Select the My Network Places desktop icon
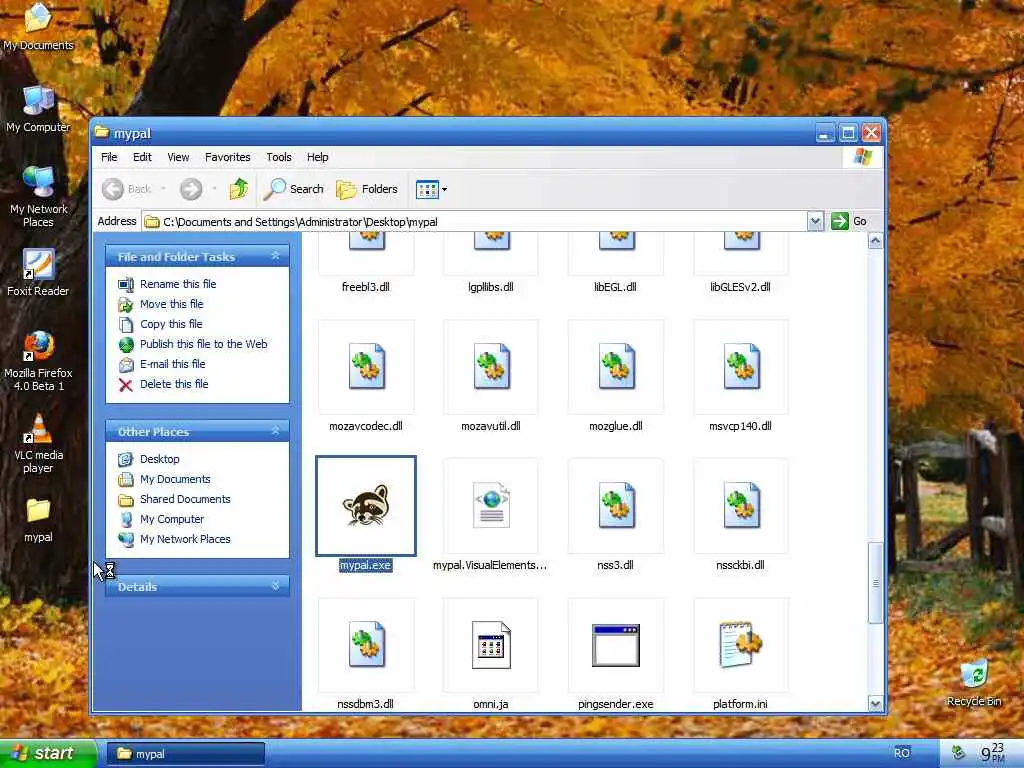 pos(38,197)
